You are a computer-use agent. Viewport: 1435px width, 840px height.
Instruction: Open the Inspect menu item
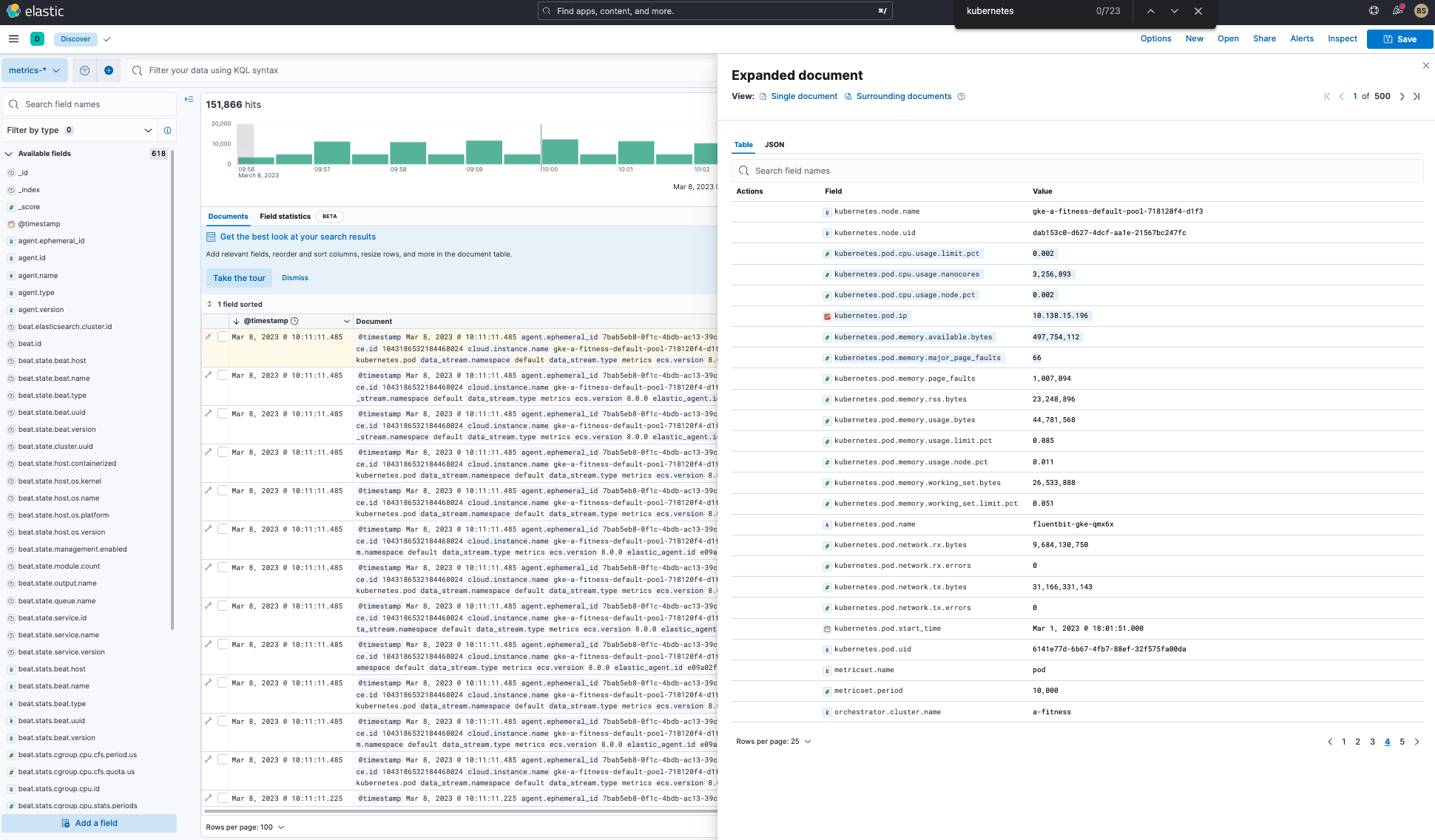[1342, 38]
